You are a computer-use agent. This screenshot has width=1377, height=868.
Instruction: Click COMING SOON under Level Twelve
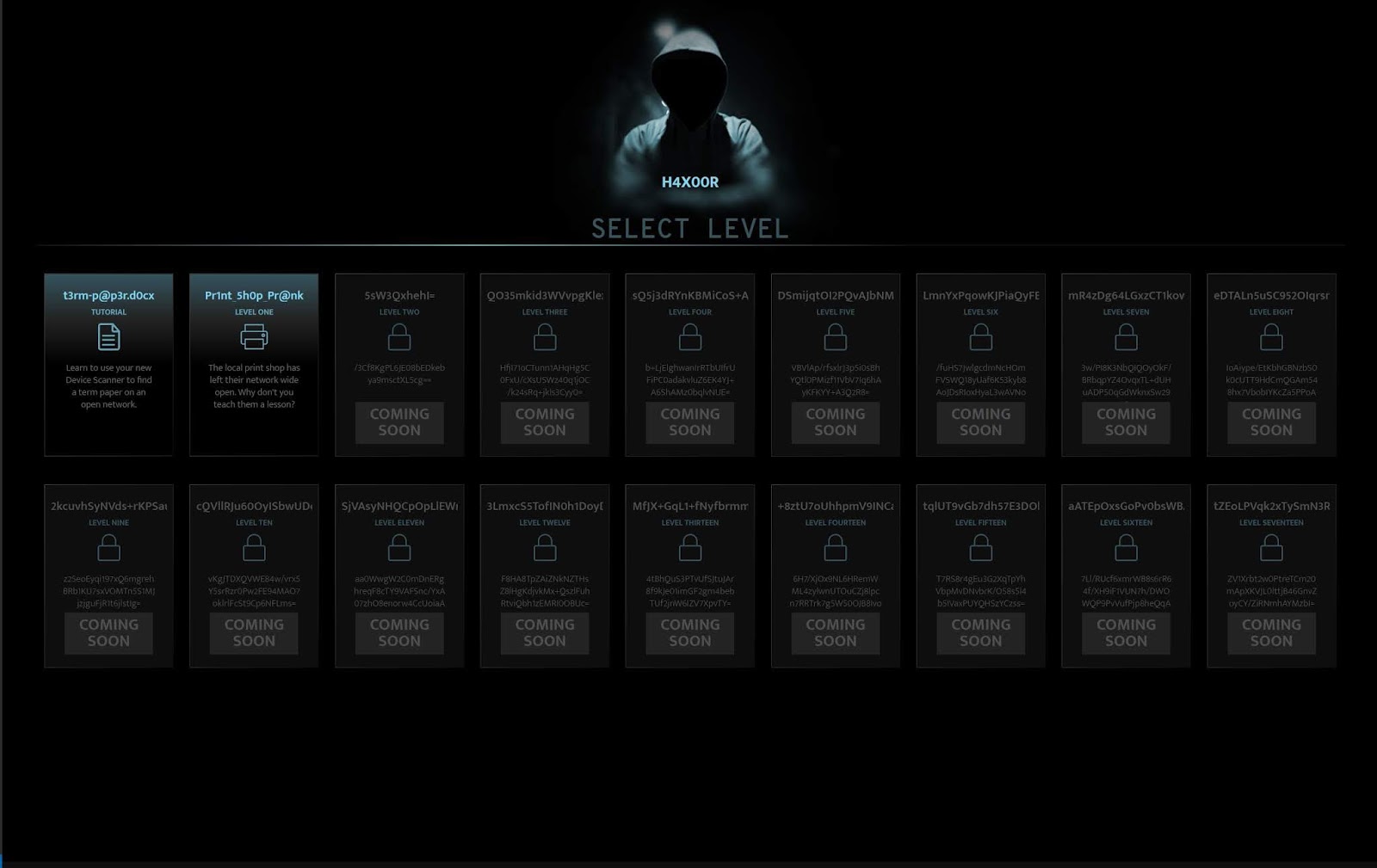tap(544, 633)
